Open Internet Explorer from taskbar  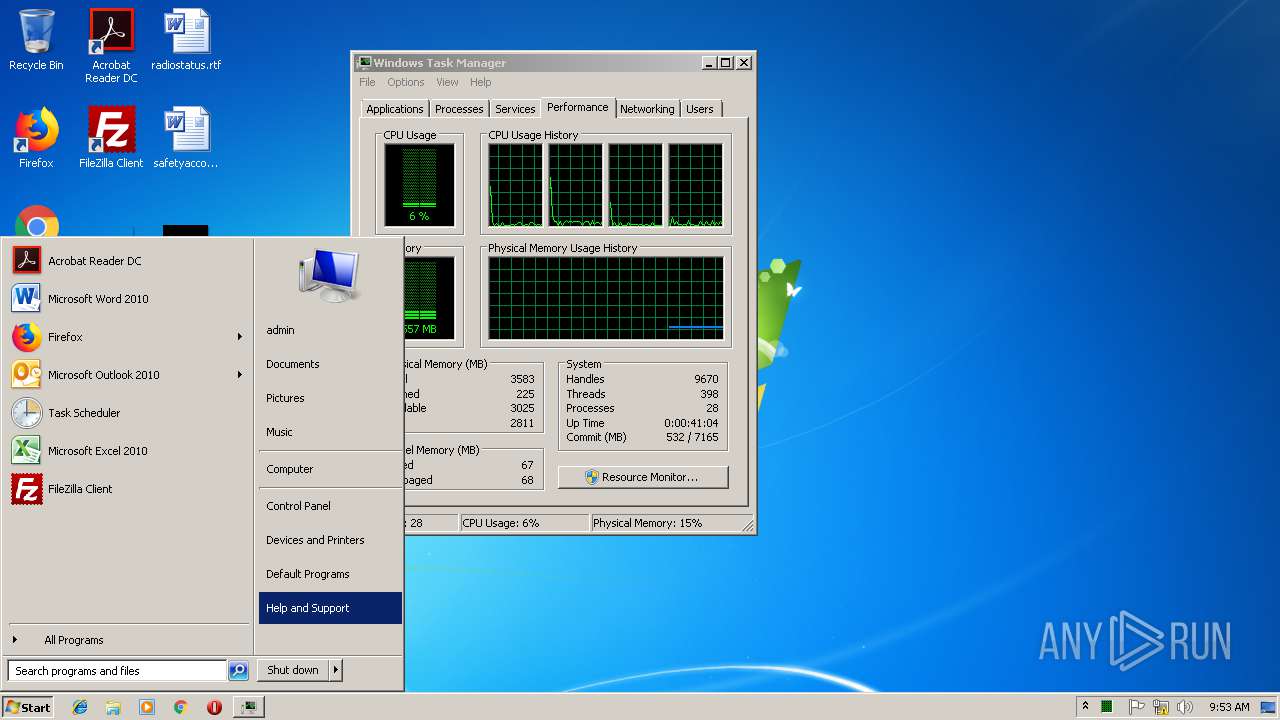80,707
